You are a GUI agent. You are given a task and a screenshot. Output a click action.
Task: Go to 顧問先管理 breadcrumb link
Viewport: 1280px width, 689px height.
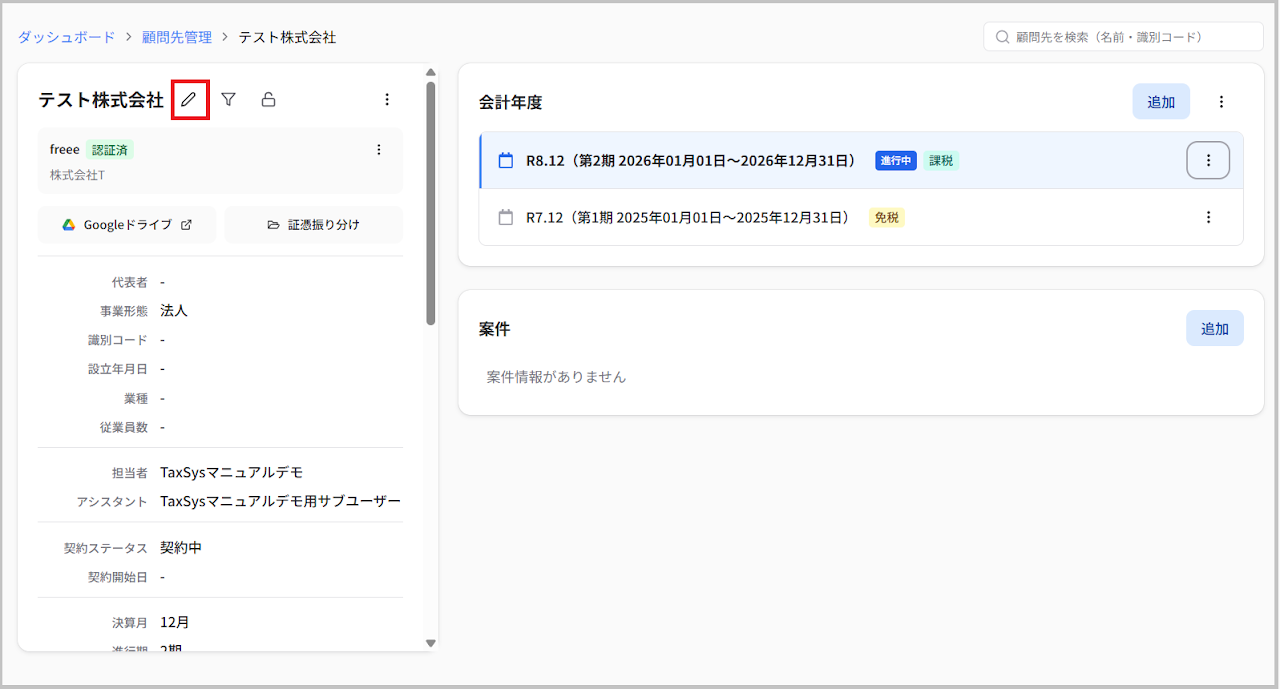tap(177, 37)
